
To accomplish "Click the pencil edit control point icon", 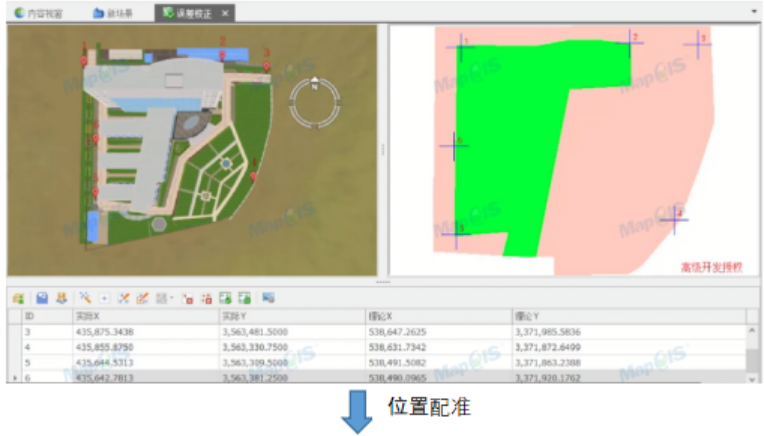I will (x=142, y=298).
